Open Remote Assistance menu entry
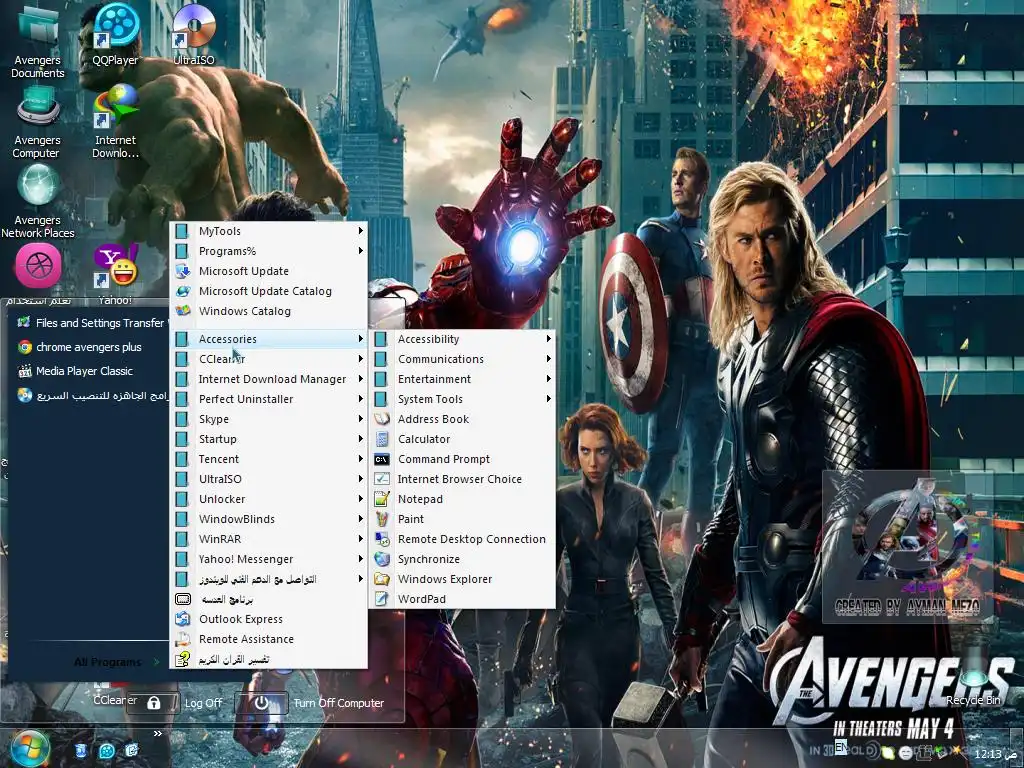Image resolution: width=1024 pixels, height=768 pixels. [269, 639]
